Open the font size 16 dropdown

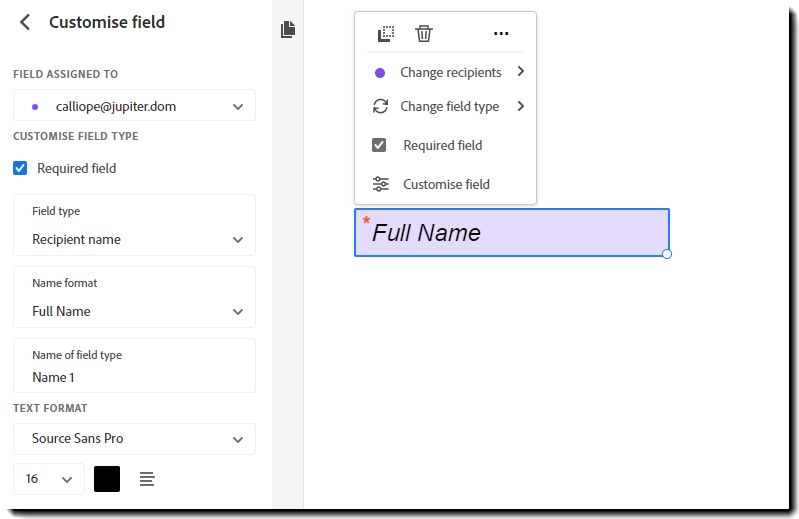click(x=48, y=479)
